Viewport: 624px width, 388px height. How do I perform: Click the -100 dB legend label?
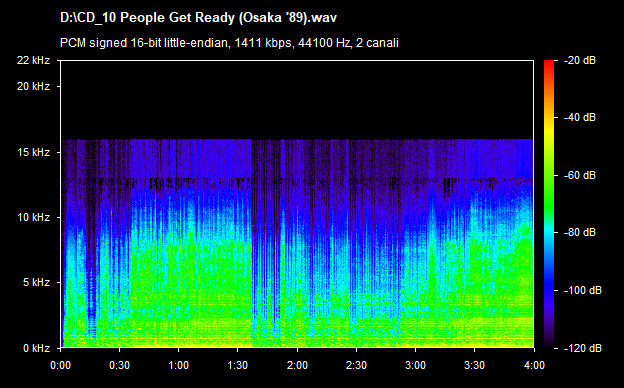[x=583, y=291]
